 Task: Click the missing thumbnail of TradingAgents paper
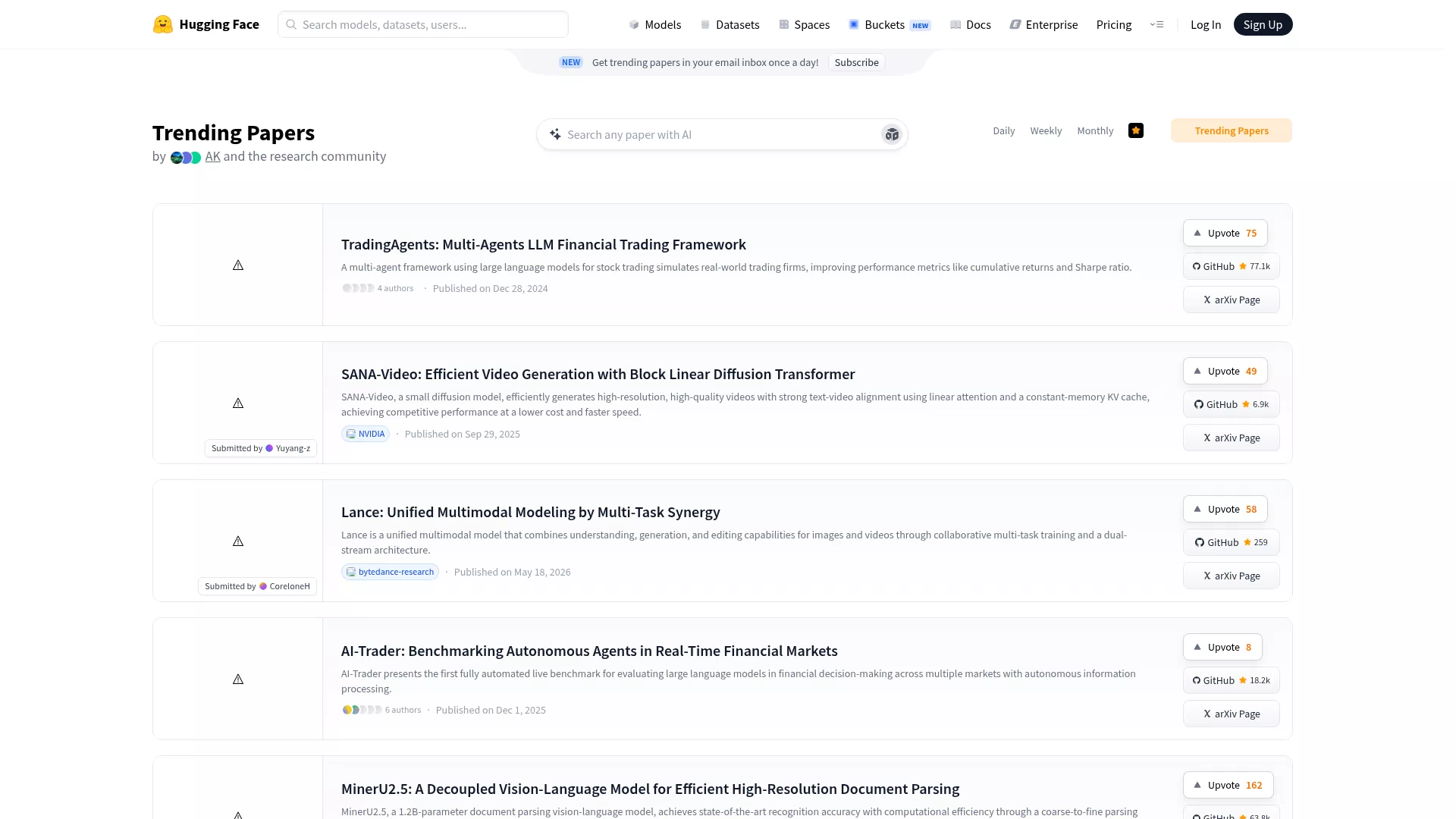[238, 265]
